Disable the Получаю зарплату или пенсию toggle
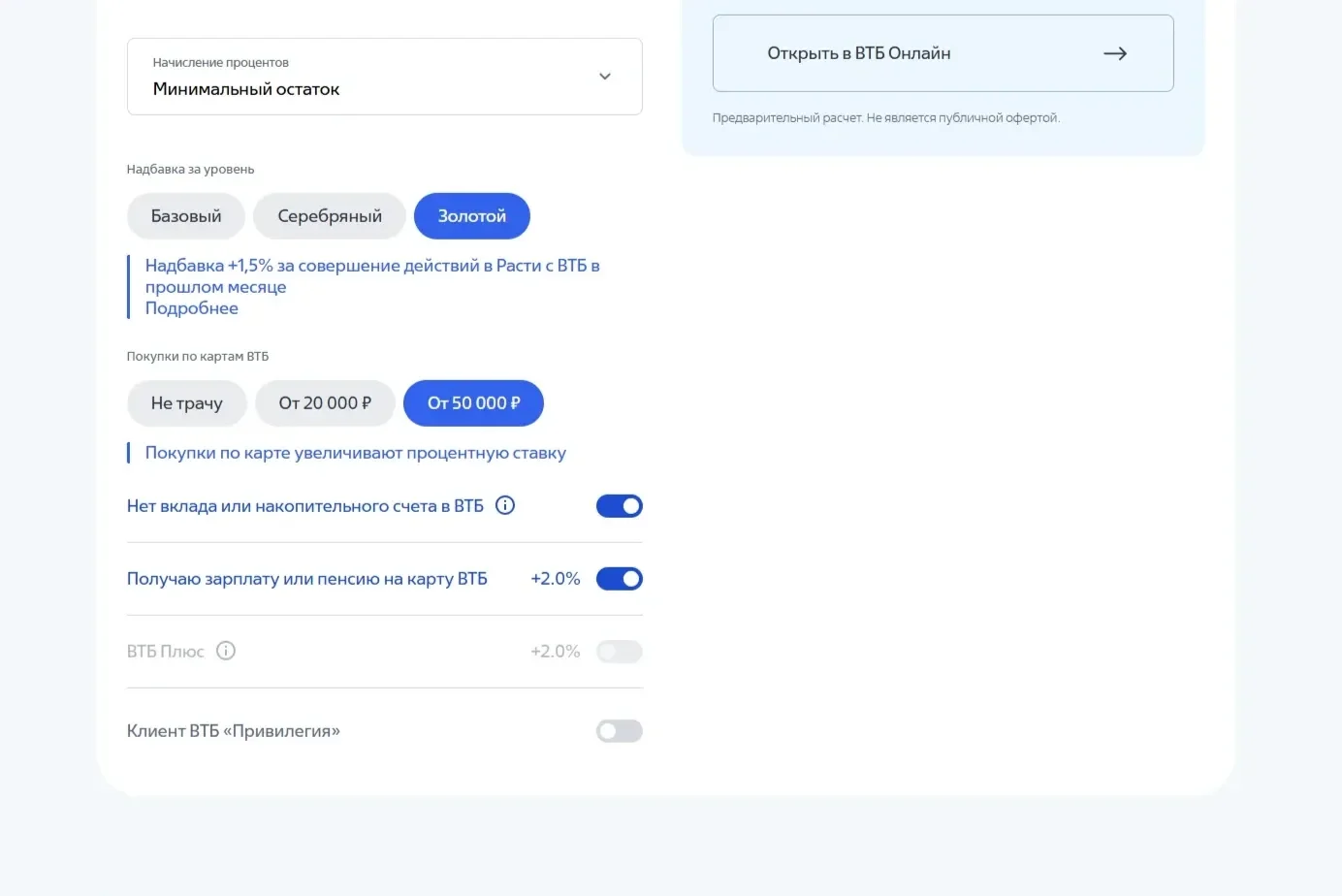1342x896 pixels. [x=620, y=579]
